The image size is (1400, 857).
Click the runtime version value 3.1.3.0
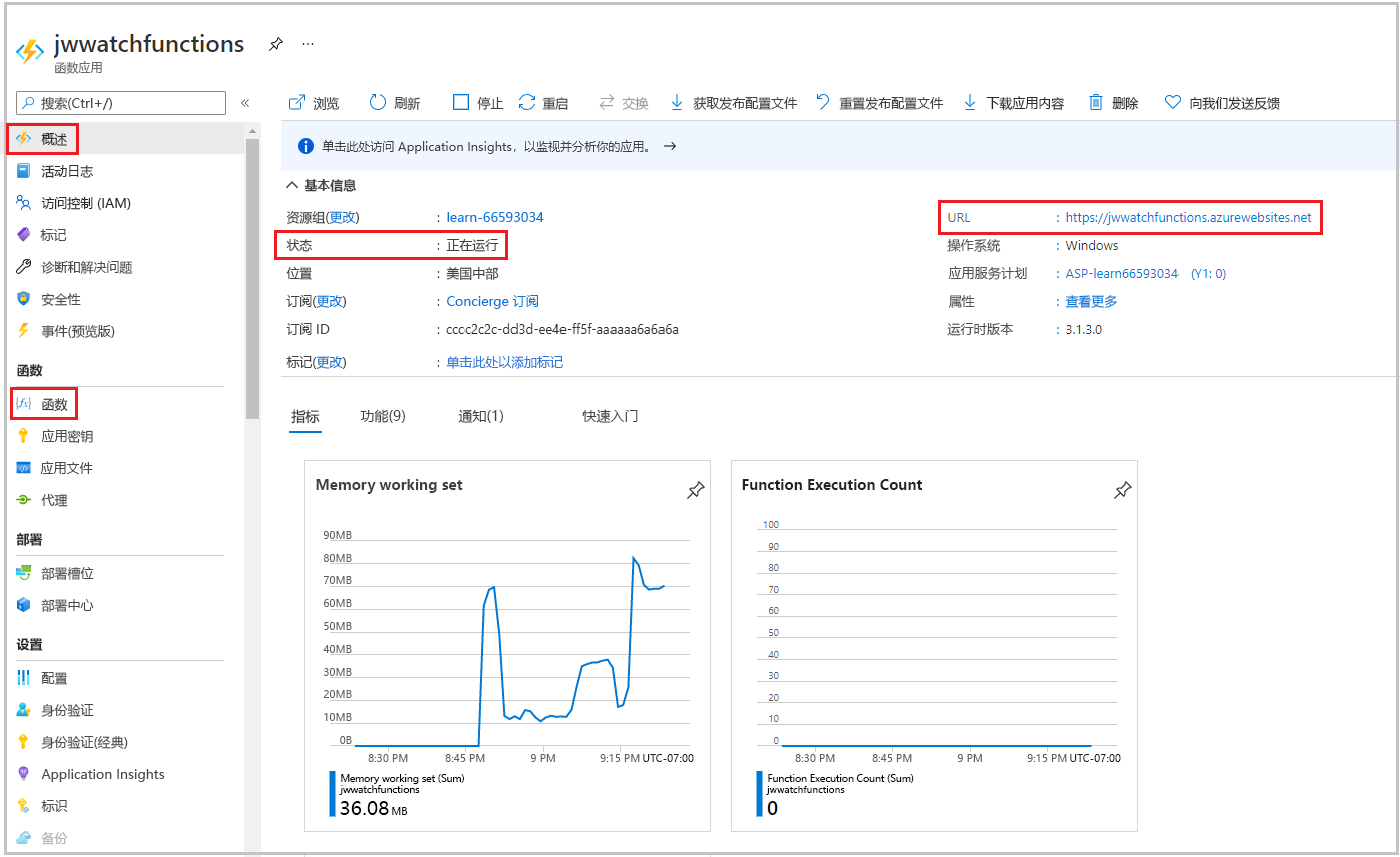(x=1083, y=329)
